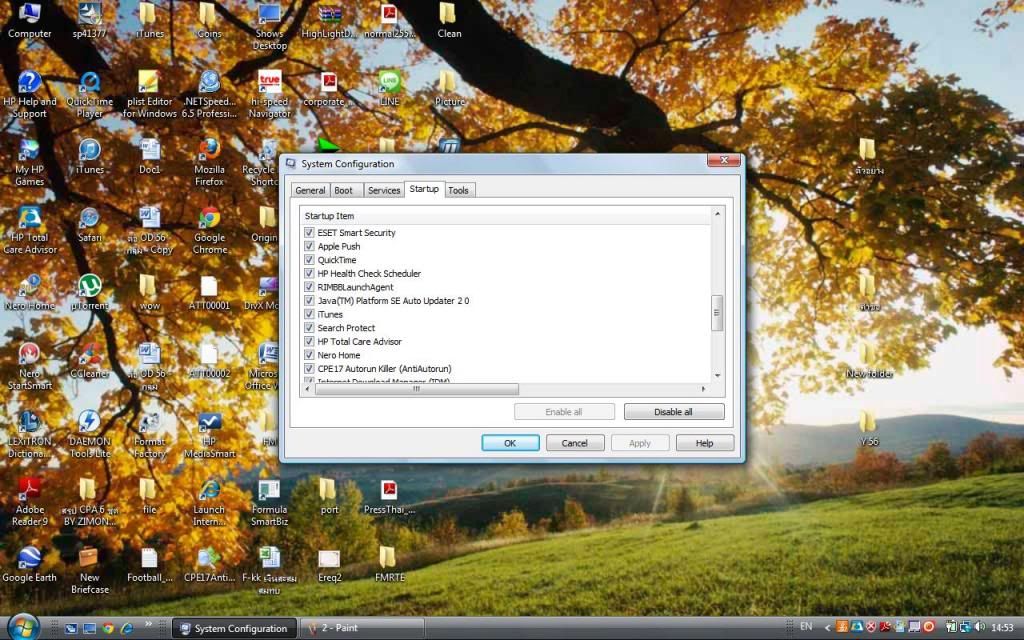The height and width of the screenshot is (640, 1024).
Task: Uncheck iTunes startup item checkbox
Action: [310, 314]
